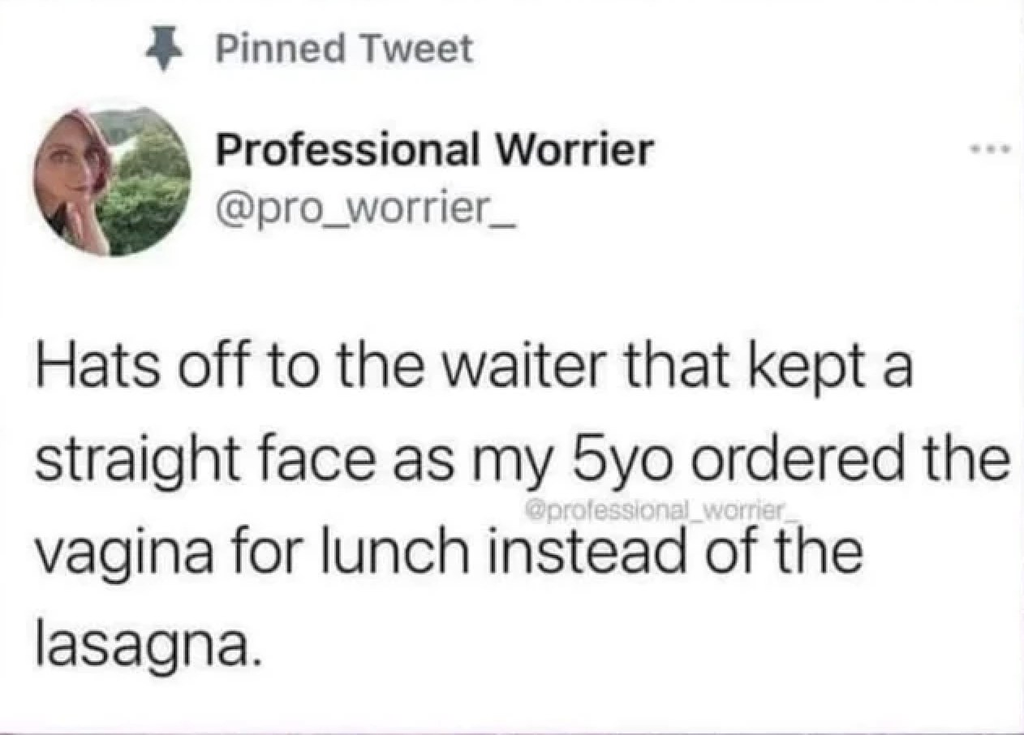Image resolution: width=1024 pixels, height=735 pixels.
Task: Click the word "lunch" in the tweet
Action: [x=407, y=554]
